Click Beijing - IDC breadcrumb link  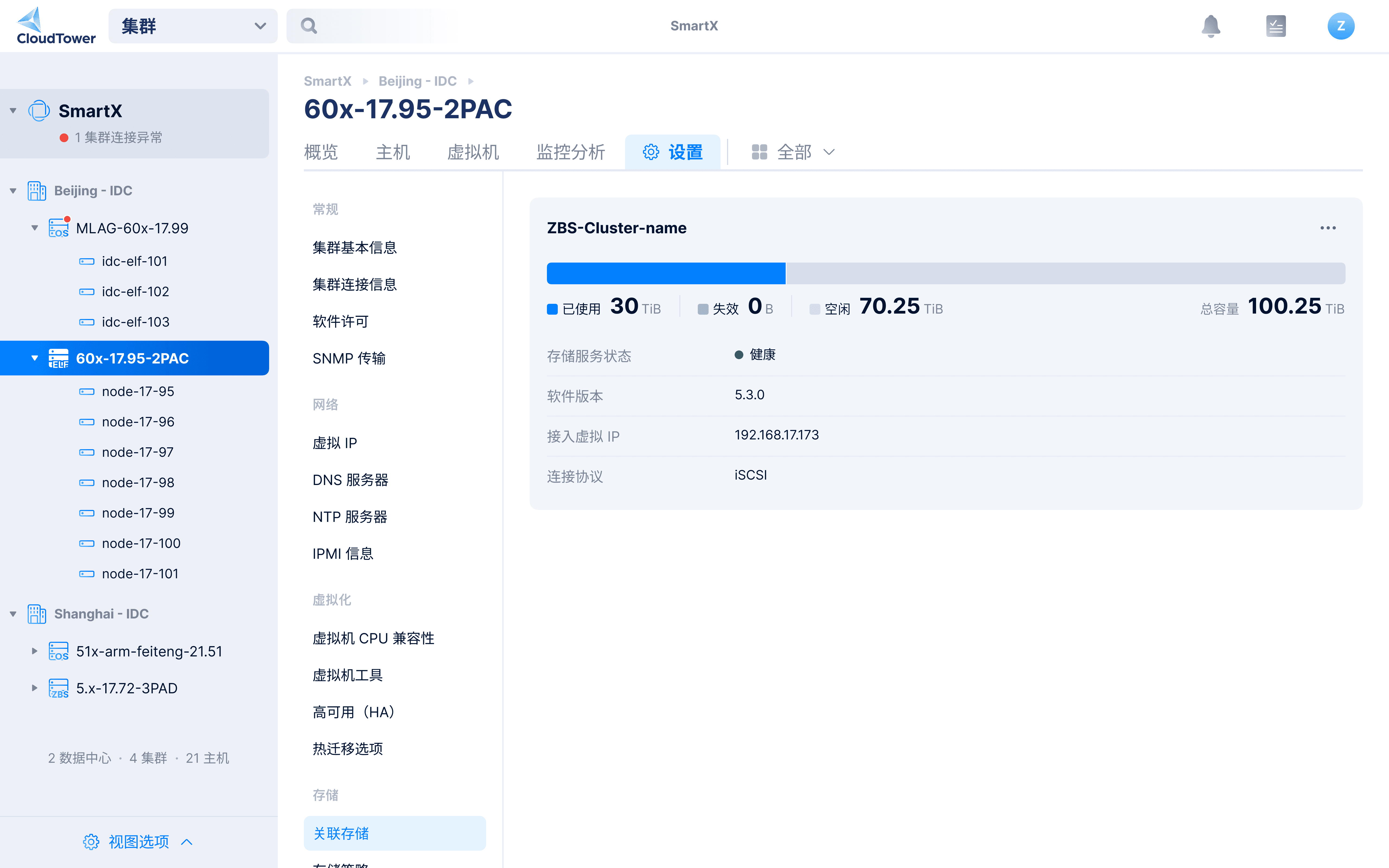(x=417, y=81)
